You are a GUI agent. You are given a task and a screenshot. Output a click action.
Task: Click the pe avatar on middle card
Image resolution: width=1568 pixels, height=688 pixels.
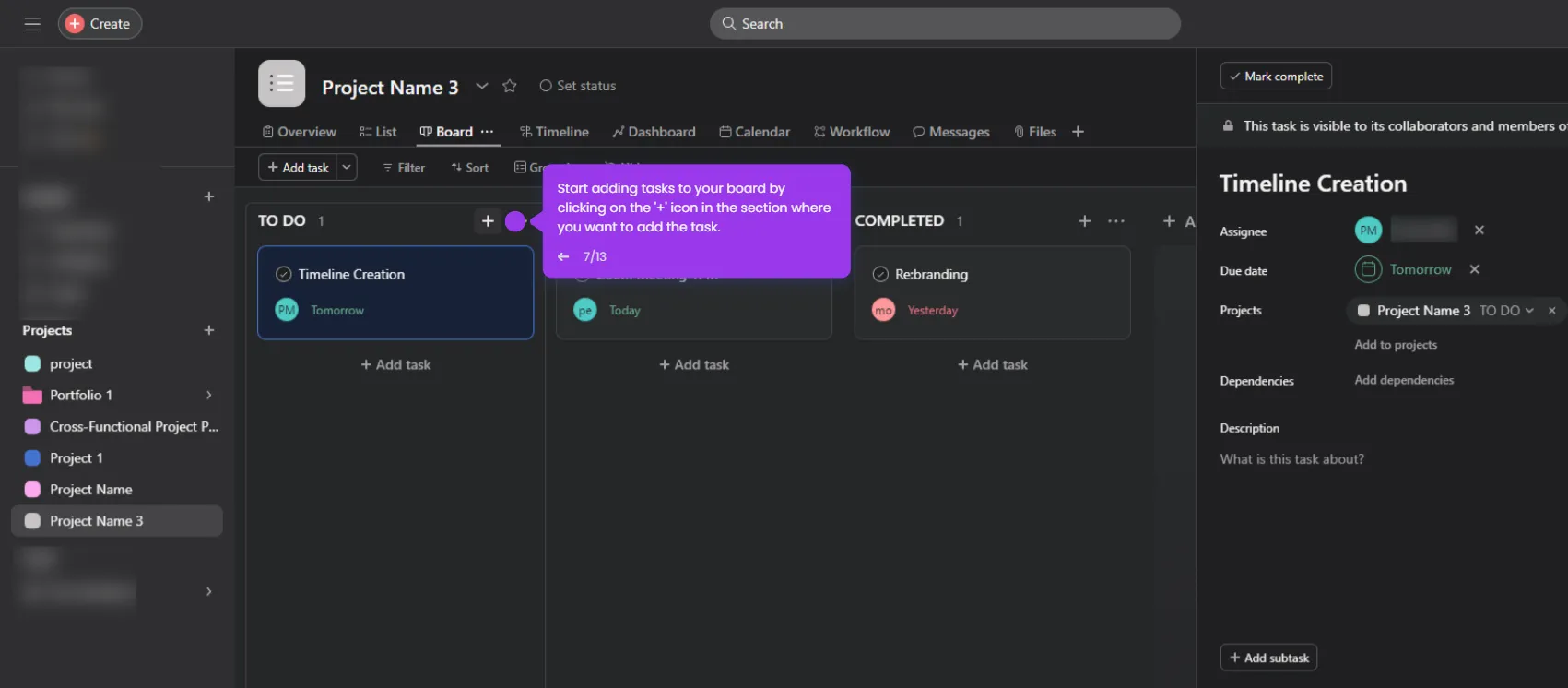[585, 310]
